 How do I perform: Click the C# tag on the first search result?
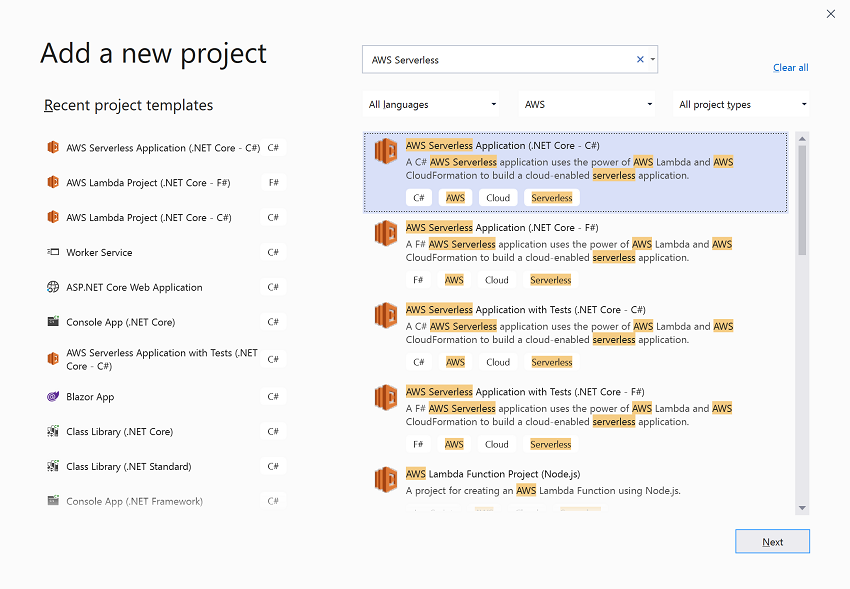(x=418, y=198)
